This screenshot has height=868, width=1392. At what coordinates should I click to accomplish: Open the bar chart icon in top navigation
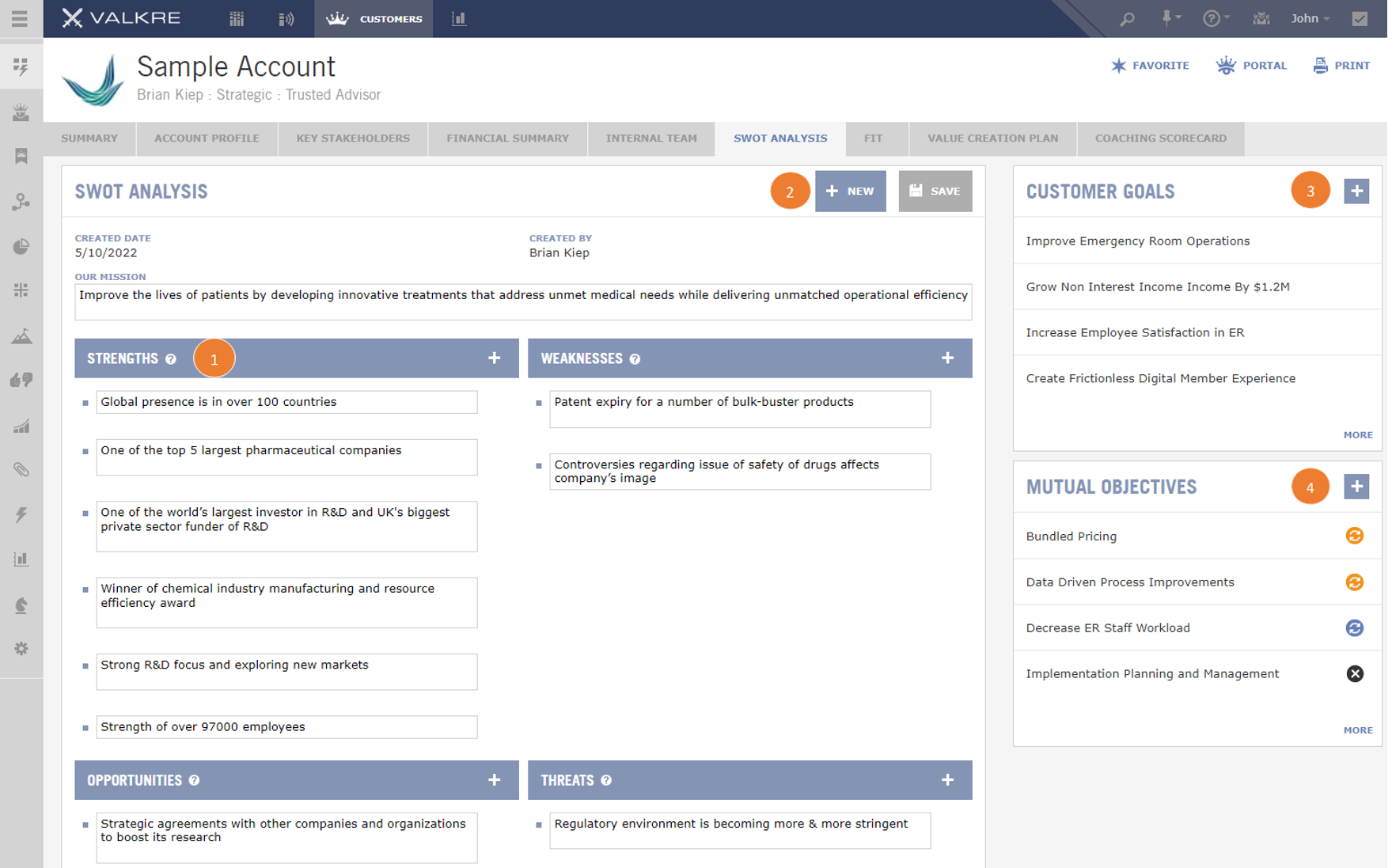tap(459, 18)
